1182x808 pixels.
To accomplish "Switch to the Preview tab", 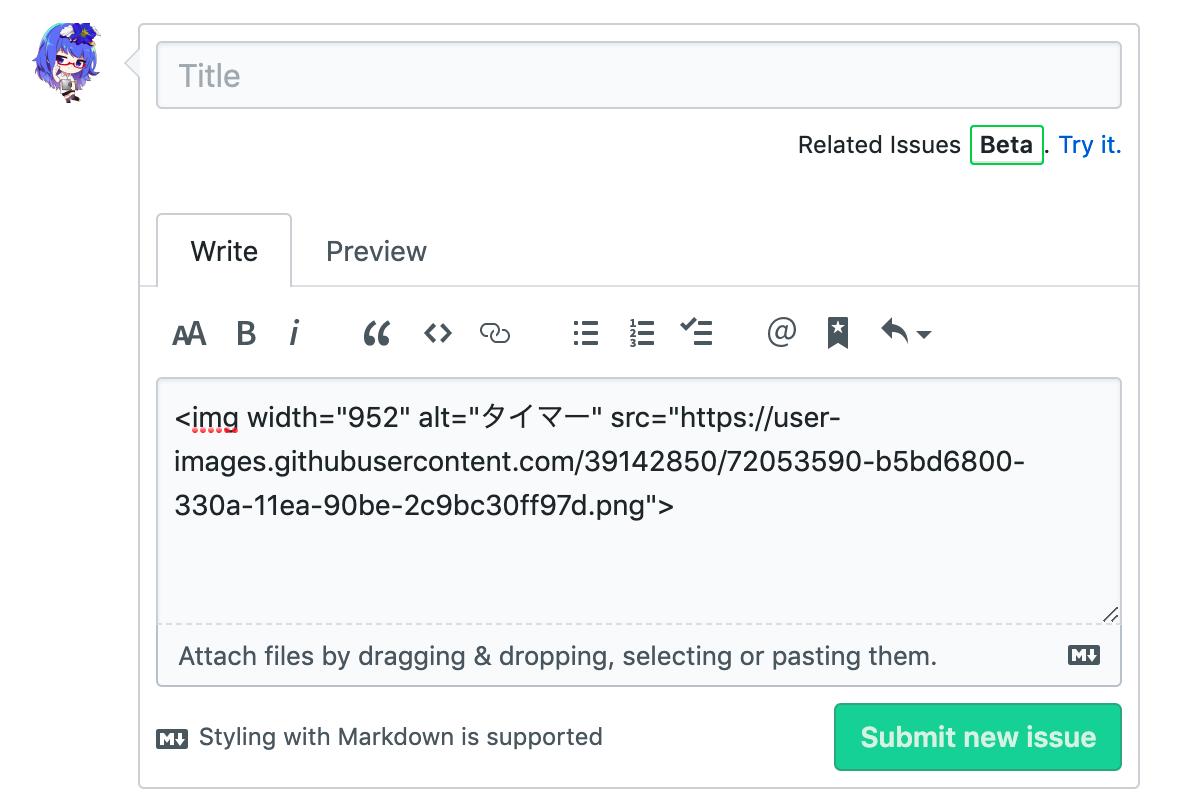I will (376, 251).
